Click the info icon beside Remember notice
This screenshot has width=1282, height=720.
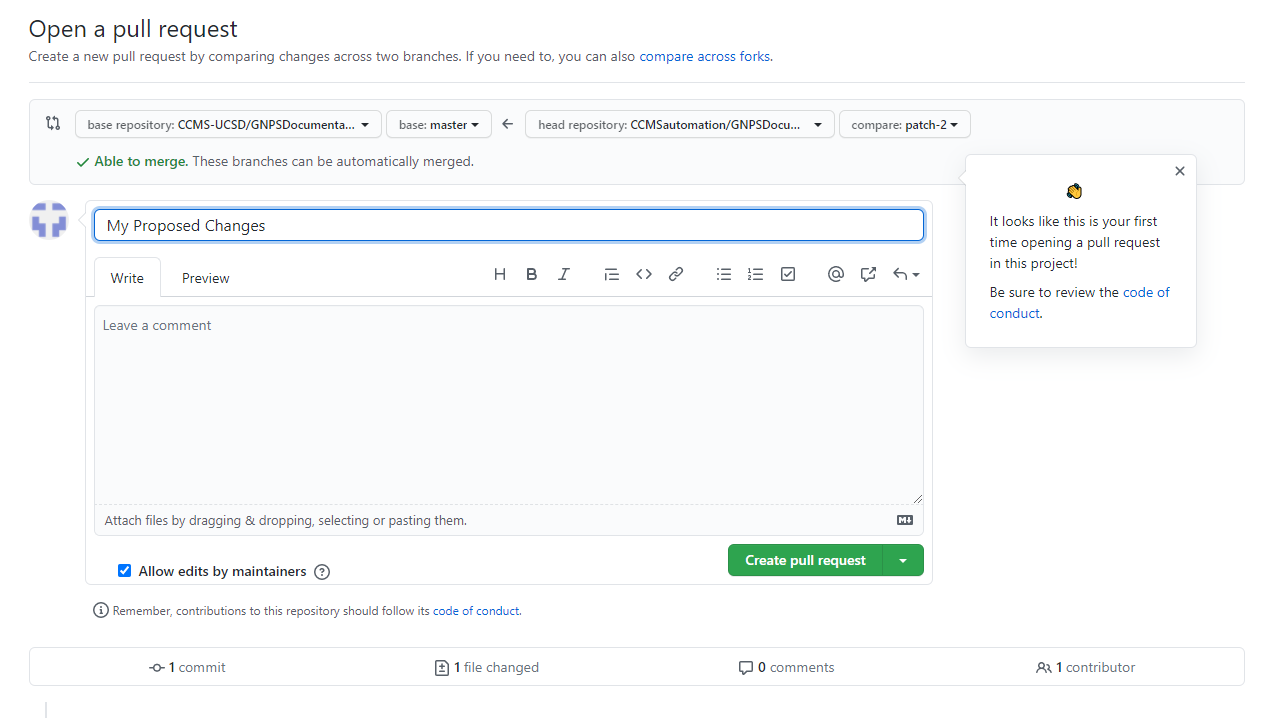point(101,610)
